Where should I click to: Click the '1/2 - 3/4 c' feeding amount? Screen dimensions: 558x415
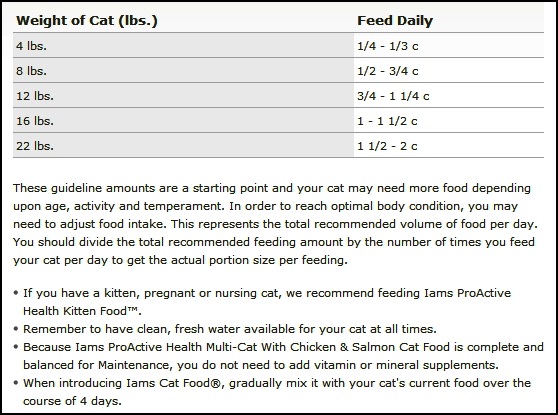click(x=388, y=71)
